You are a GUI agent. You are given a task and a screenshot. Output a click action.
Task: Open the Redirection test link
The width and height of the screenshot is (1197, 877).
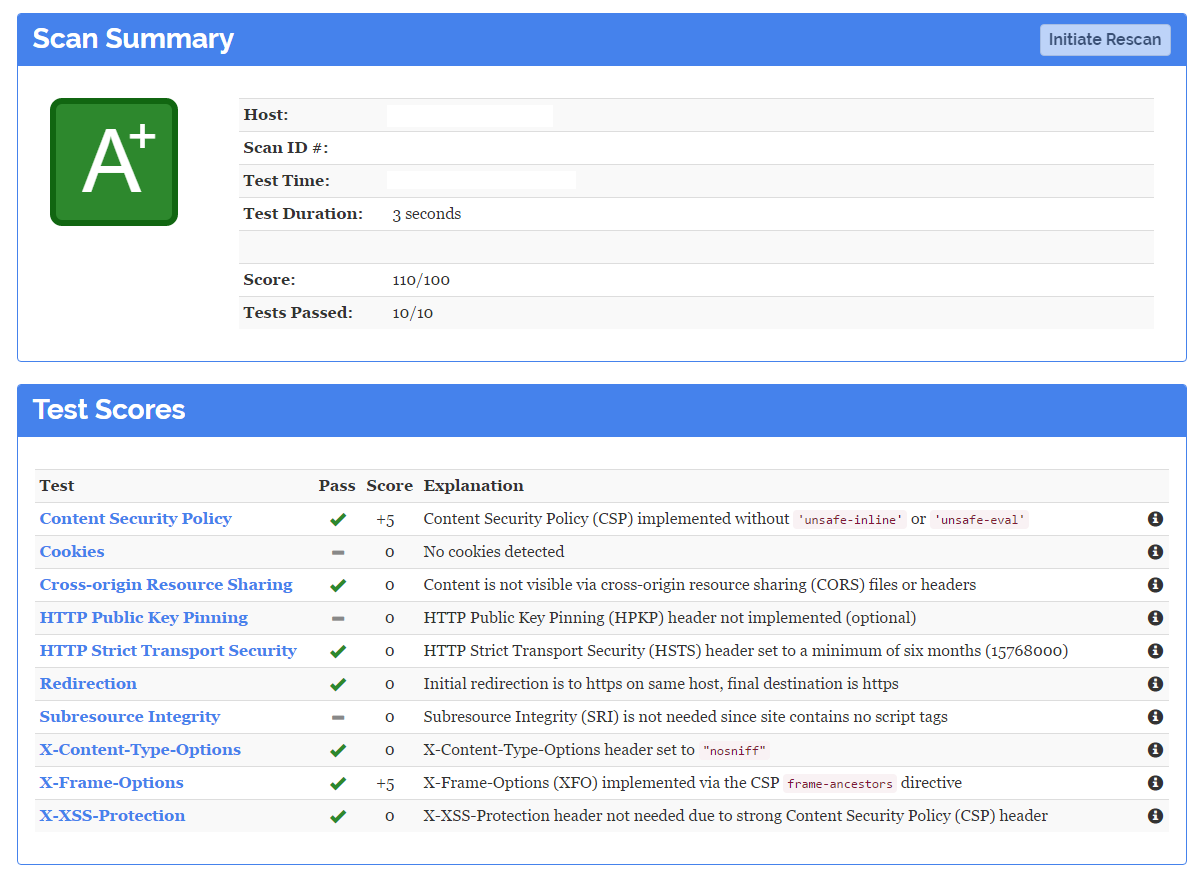[x=88, y=683]
